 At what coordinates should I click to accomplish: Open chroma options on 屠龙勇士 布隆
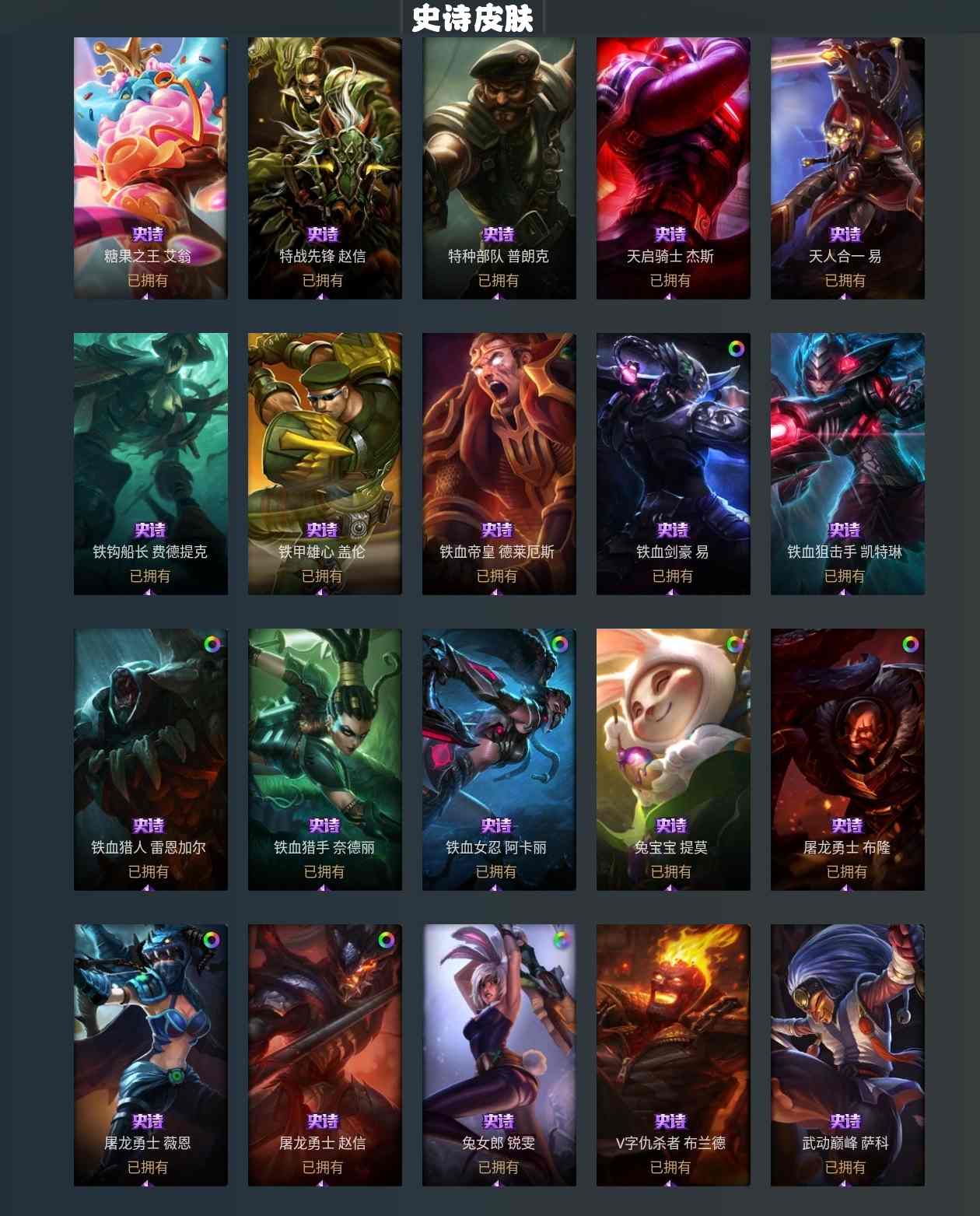pyautogui.click(x=910, y=644)
